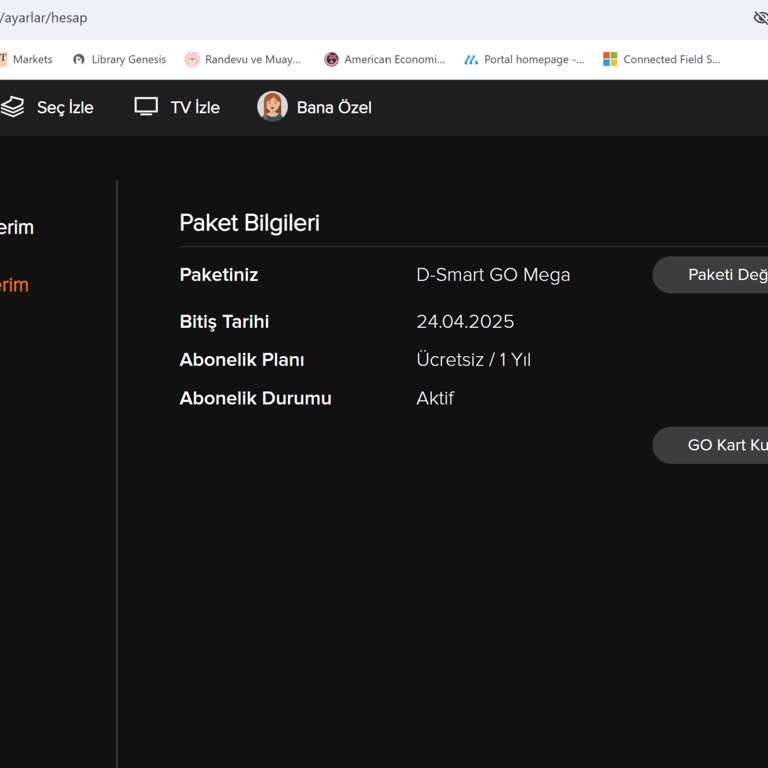Click the Portal homepage bookmark icon
Screen dimensions: 768x768
(471, 59)
